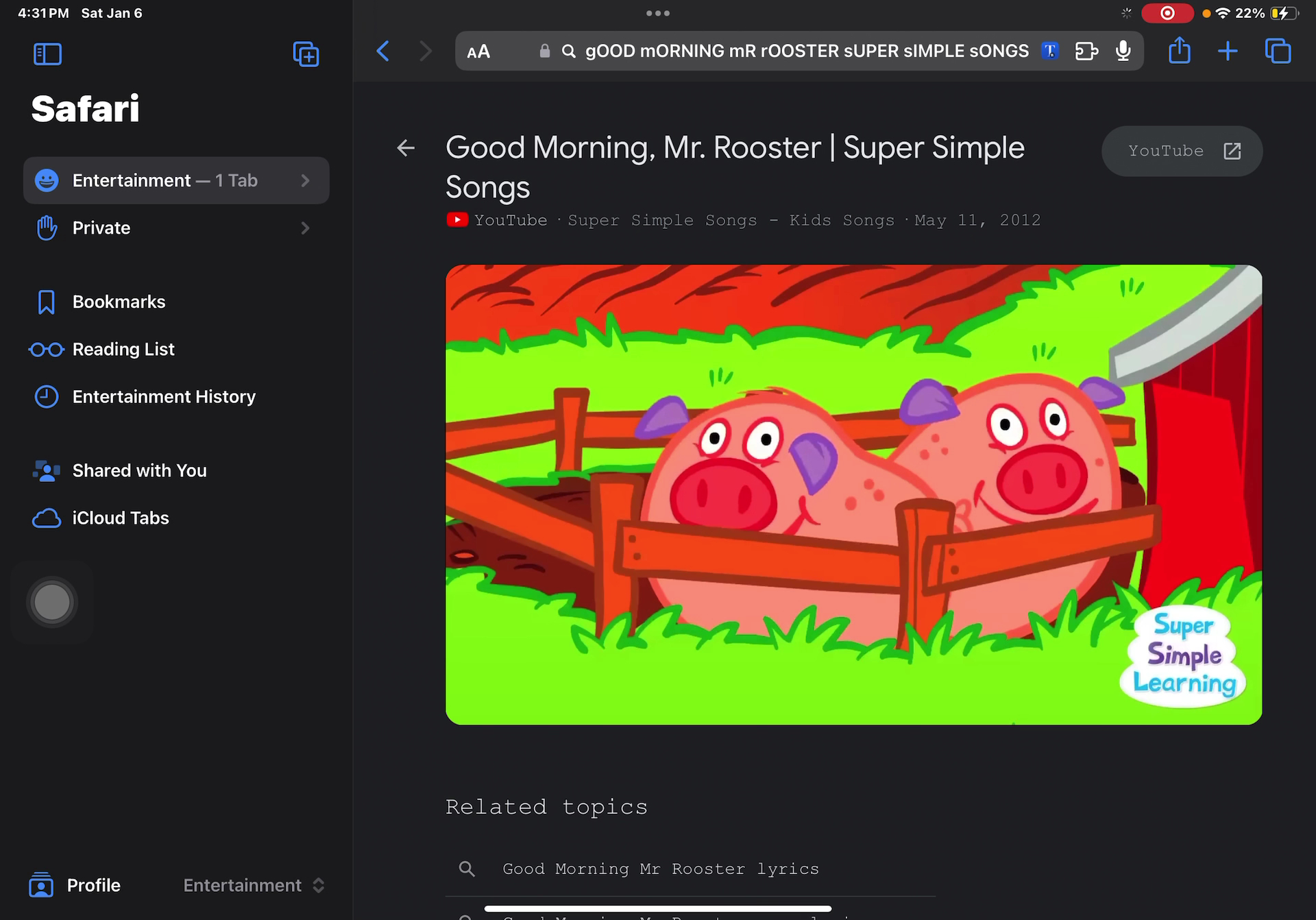Open the YouTube external link button
Viewport: 1316px width, 920px height.
pyautogui.click(x=1182, y=151)
